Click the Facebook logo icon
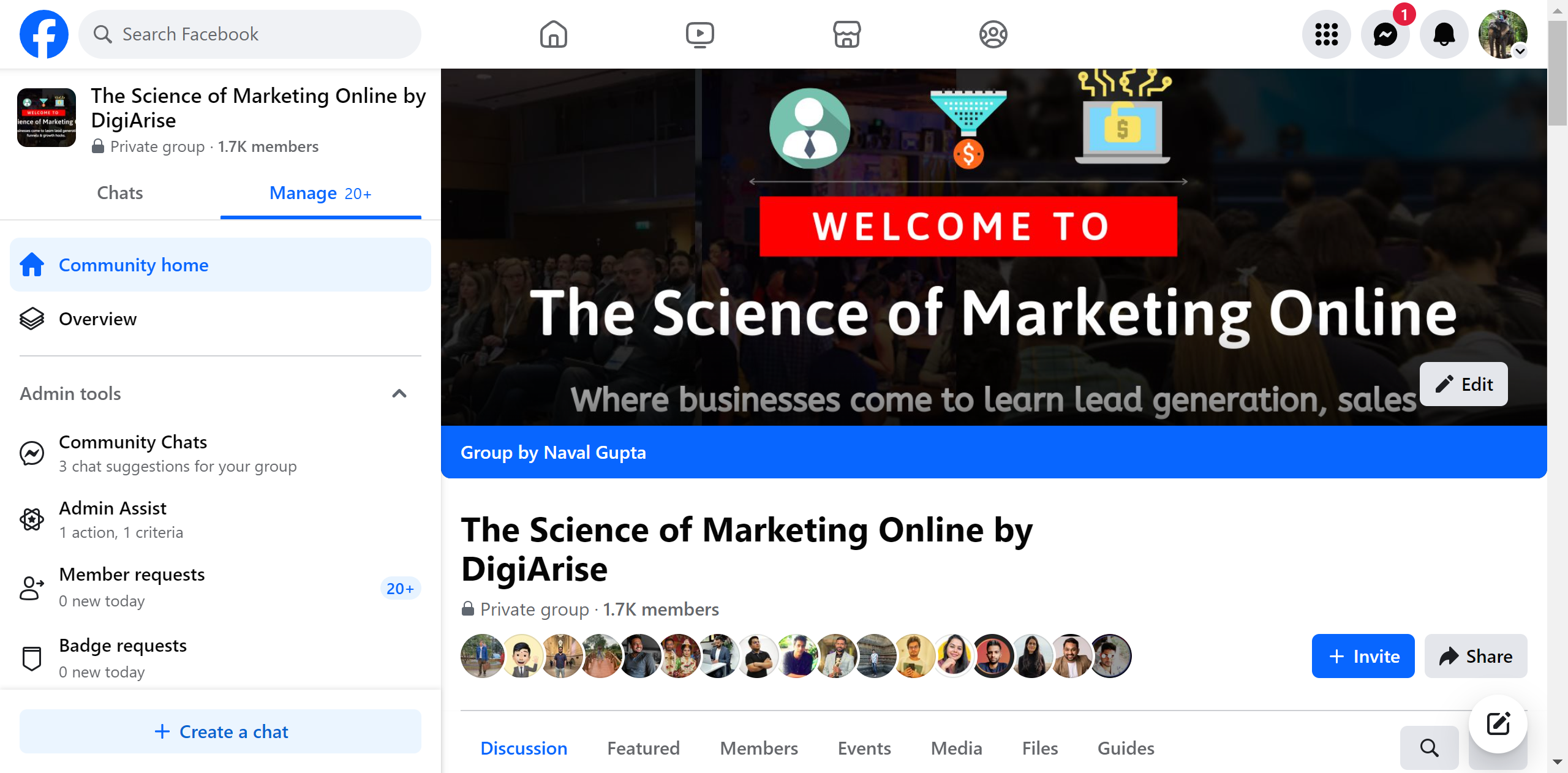 pyautogui.click(x=43, y=34)
